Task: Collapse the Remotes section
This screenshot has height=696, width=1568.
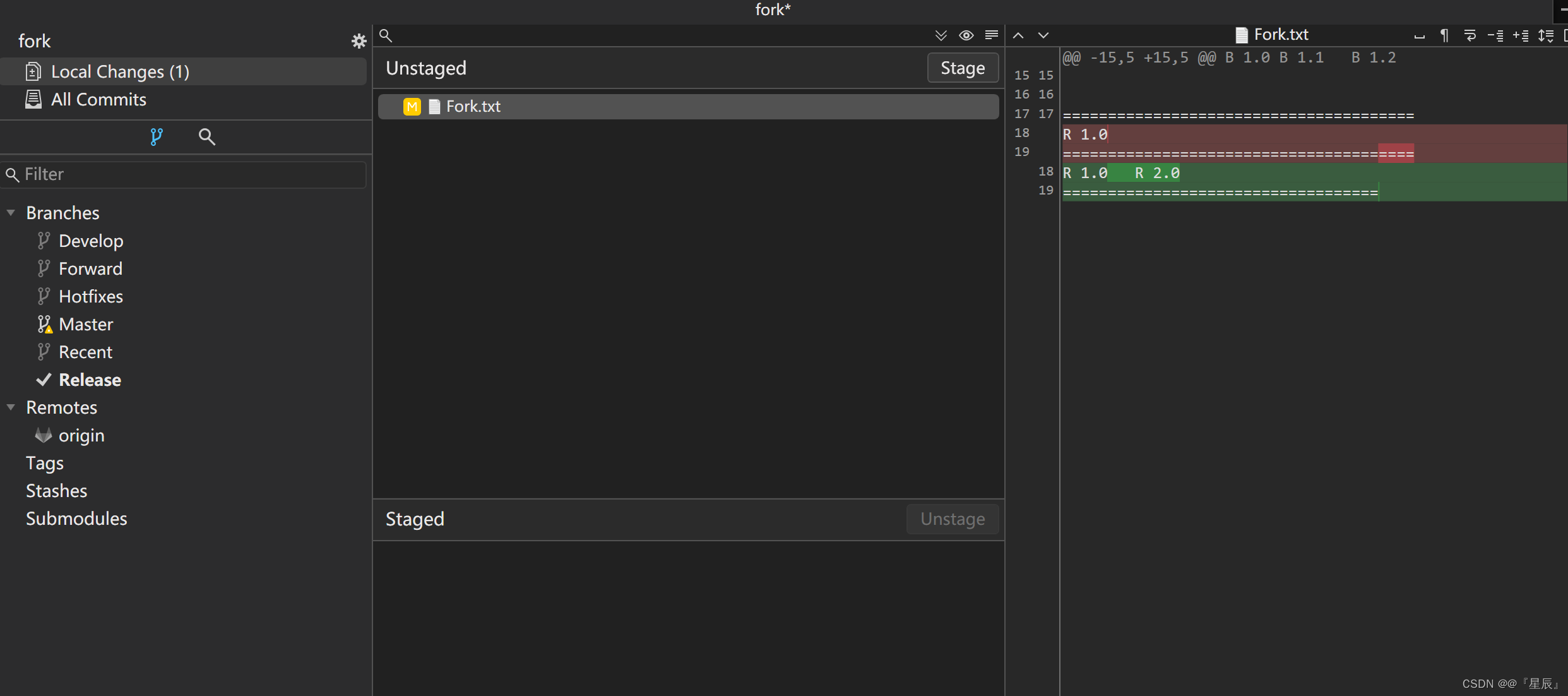Action: tap(11, 407)
